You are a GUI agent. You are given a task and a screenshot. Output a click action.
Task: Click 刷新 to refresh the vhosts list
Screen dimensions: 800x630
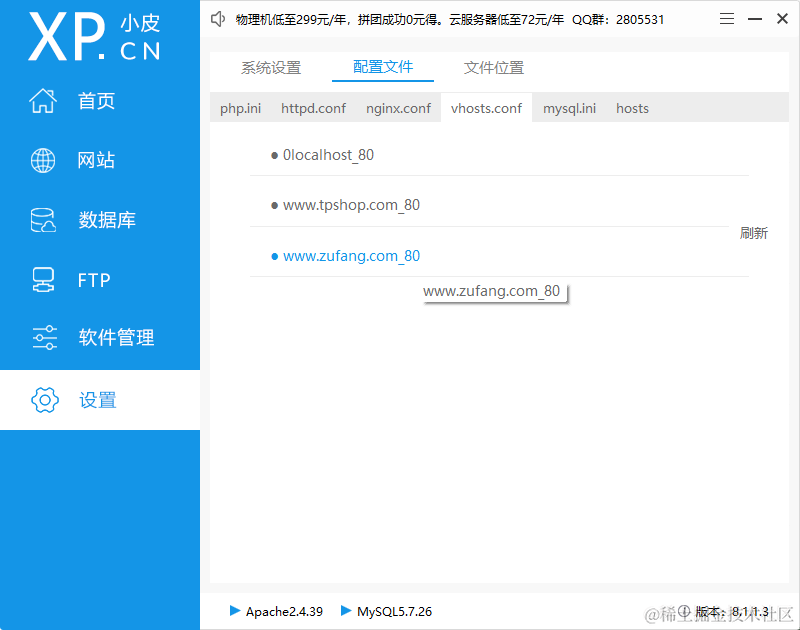click(x=753, y=233)
